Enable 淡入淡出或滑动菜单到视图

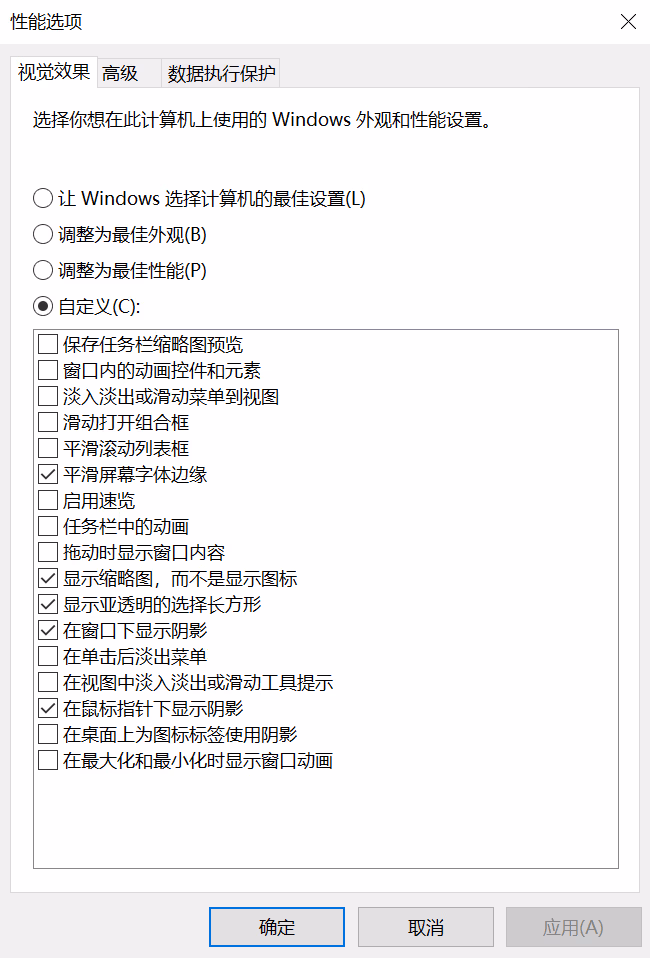tap(48, 397)
